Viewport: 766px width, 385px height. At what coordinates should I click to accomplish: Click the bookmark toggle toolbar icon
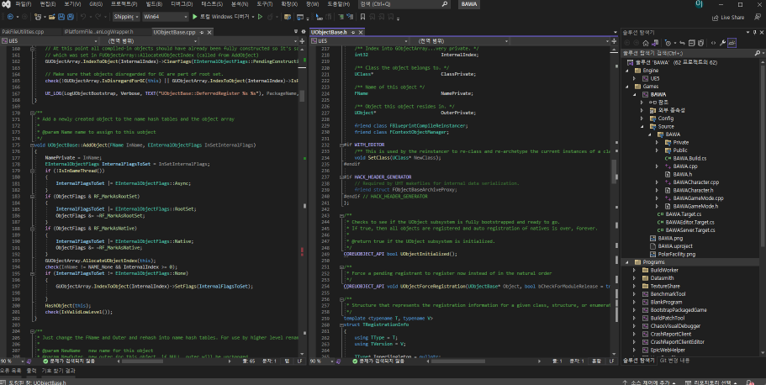point(362,17)
